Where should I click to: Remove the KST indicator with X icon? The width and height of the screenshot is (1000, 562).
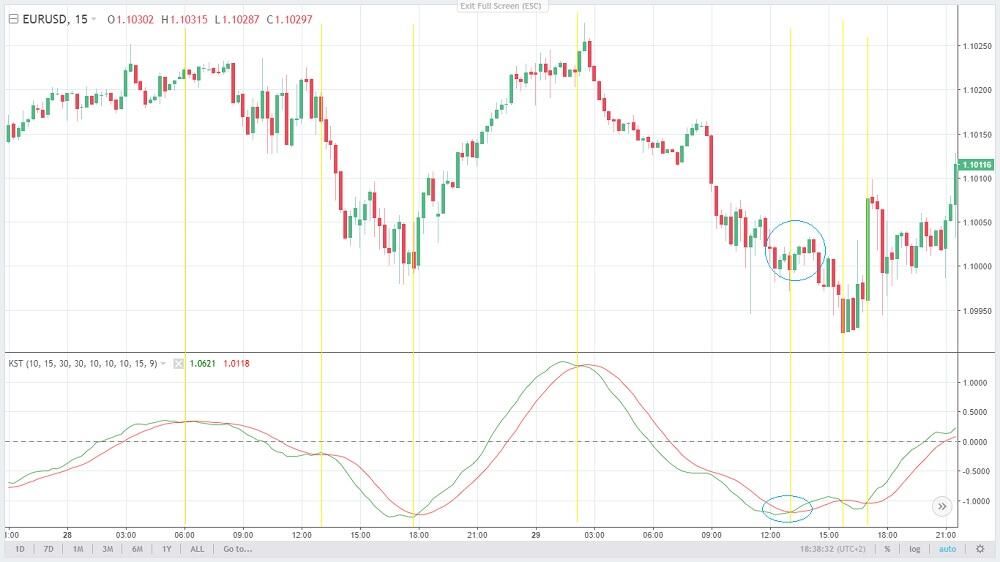(179, 363)
